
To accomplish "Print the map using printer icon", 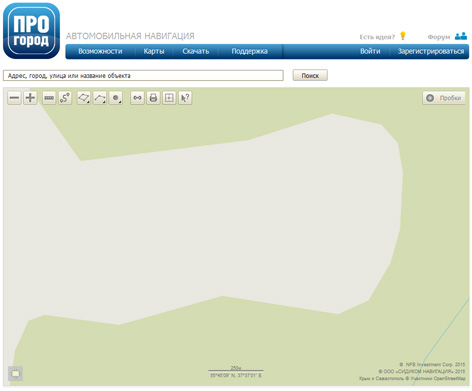I will pos(153,98).
